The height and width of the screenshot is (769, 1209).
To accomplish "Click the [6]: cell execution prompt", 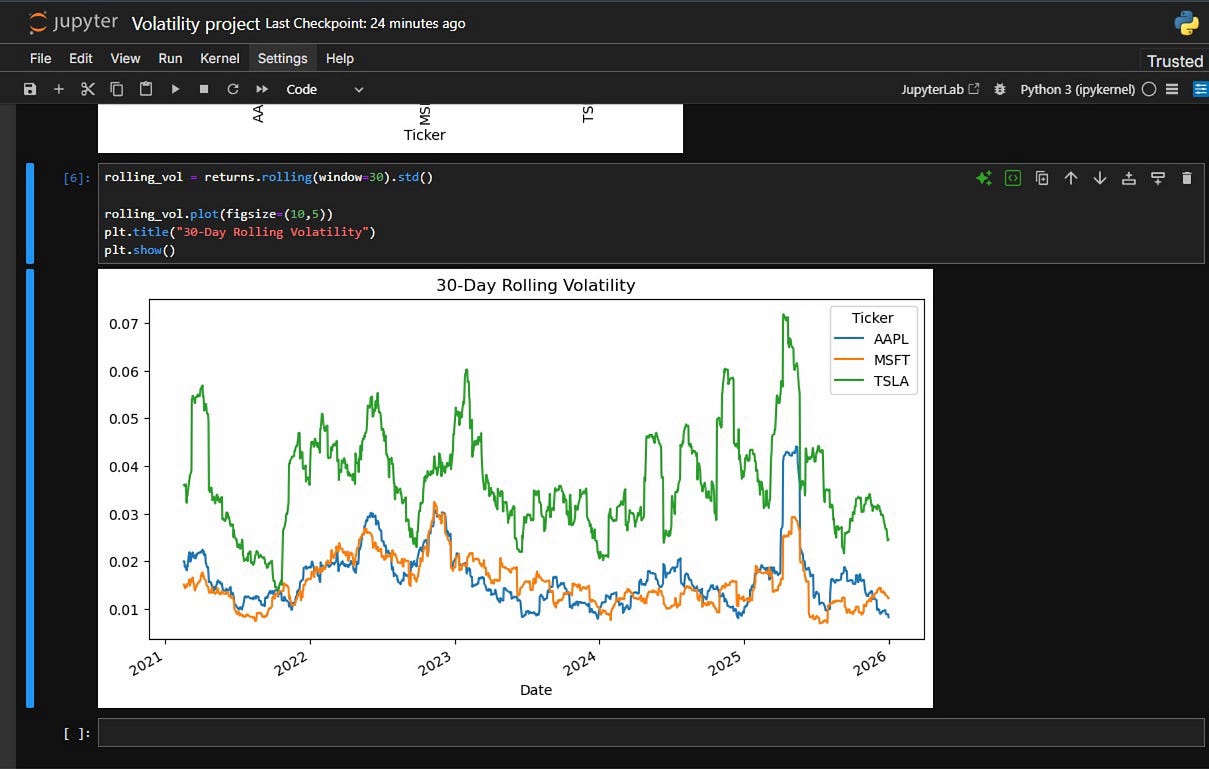I will tap(77, 178).
